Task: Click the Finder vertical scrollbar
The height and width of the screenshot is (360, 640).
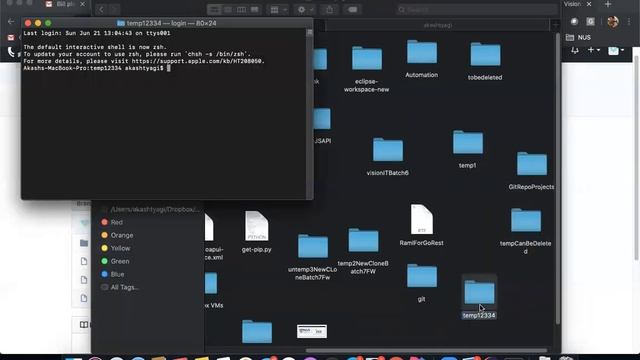Action: pyautogui.click(x=558, y=179)
